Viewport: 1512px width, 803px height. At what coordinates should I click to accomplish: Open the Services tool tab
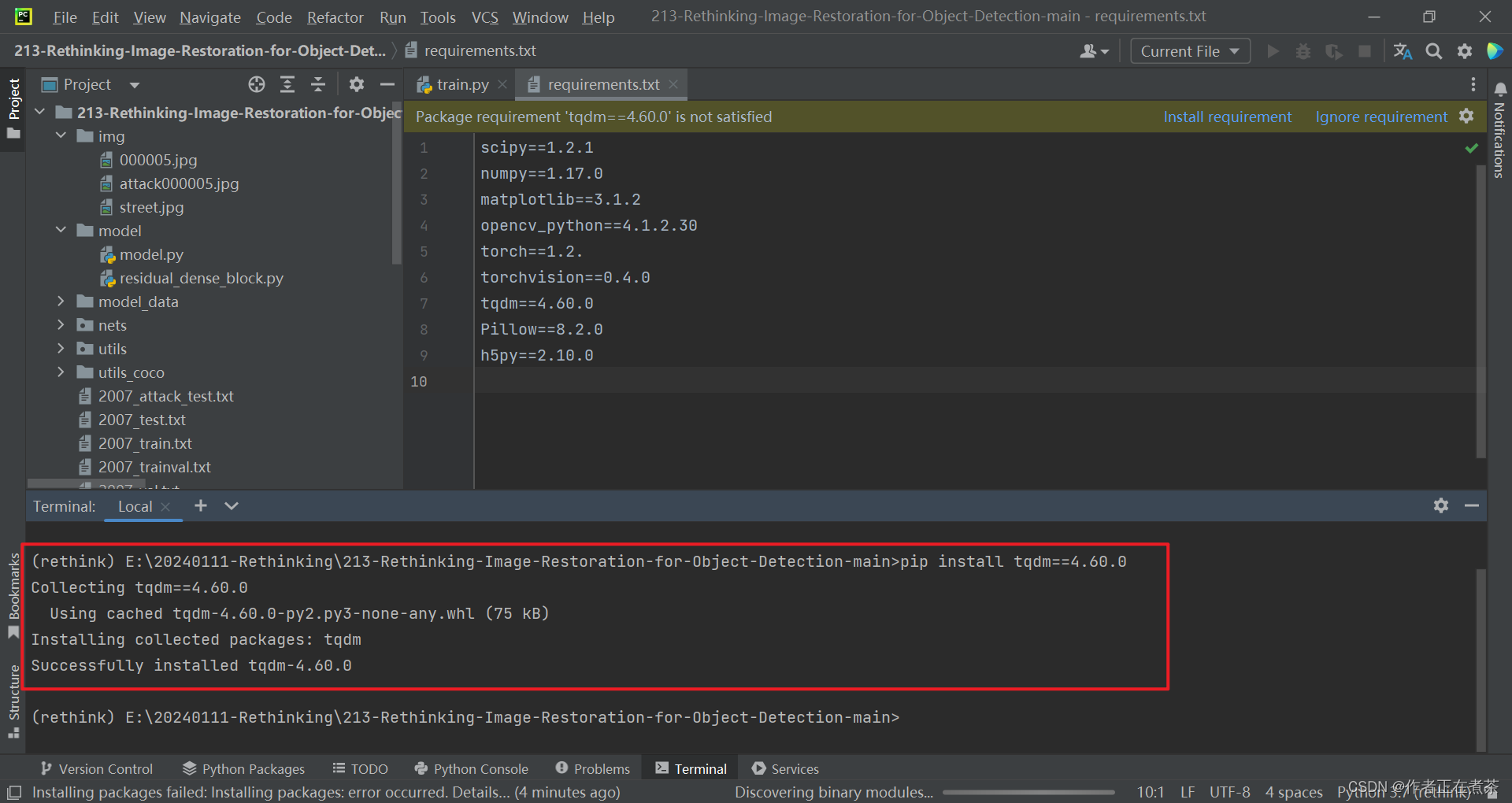coord(785,769)
